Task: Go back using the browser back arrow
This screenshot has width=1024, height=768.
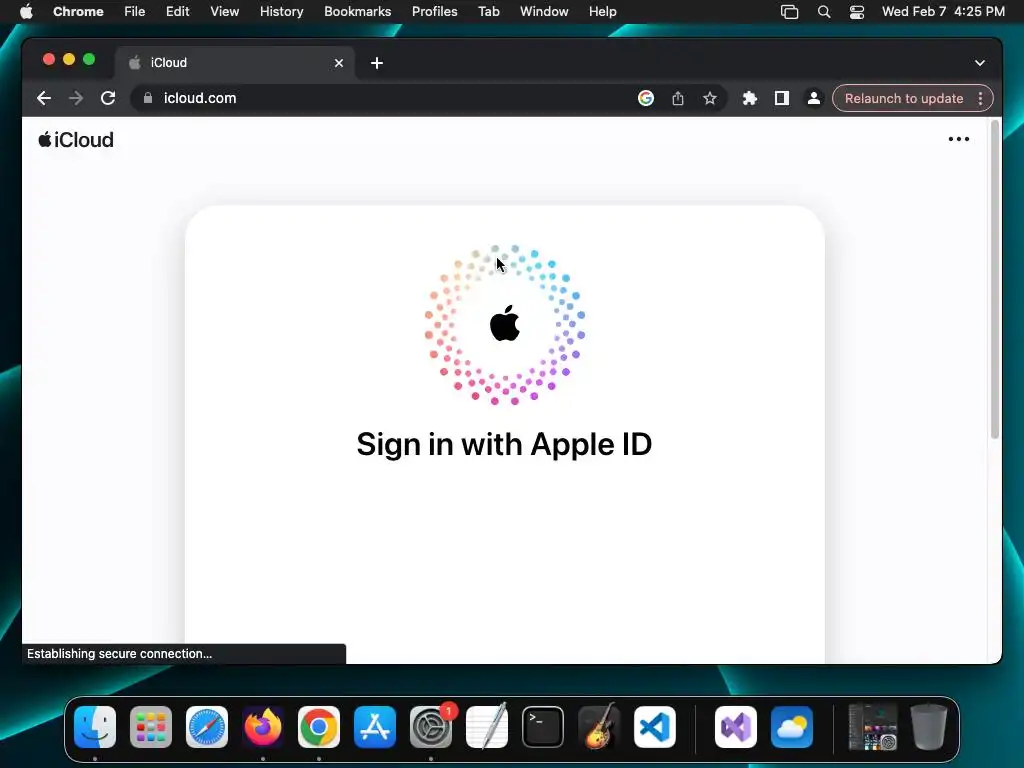Action: click(44, 98)
